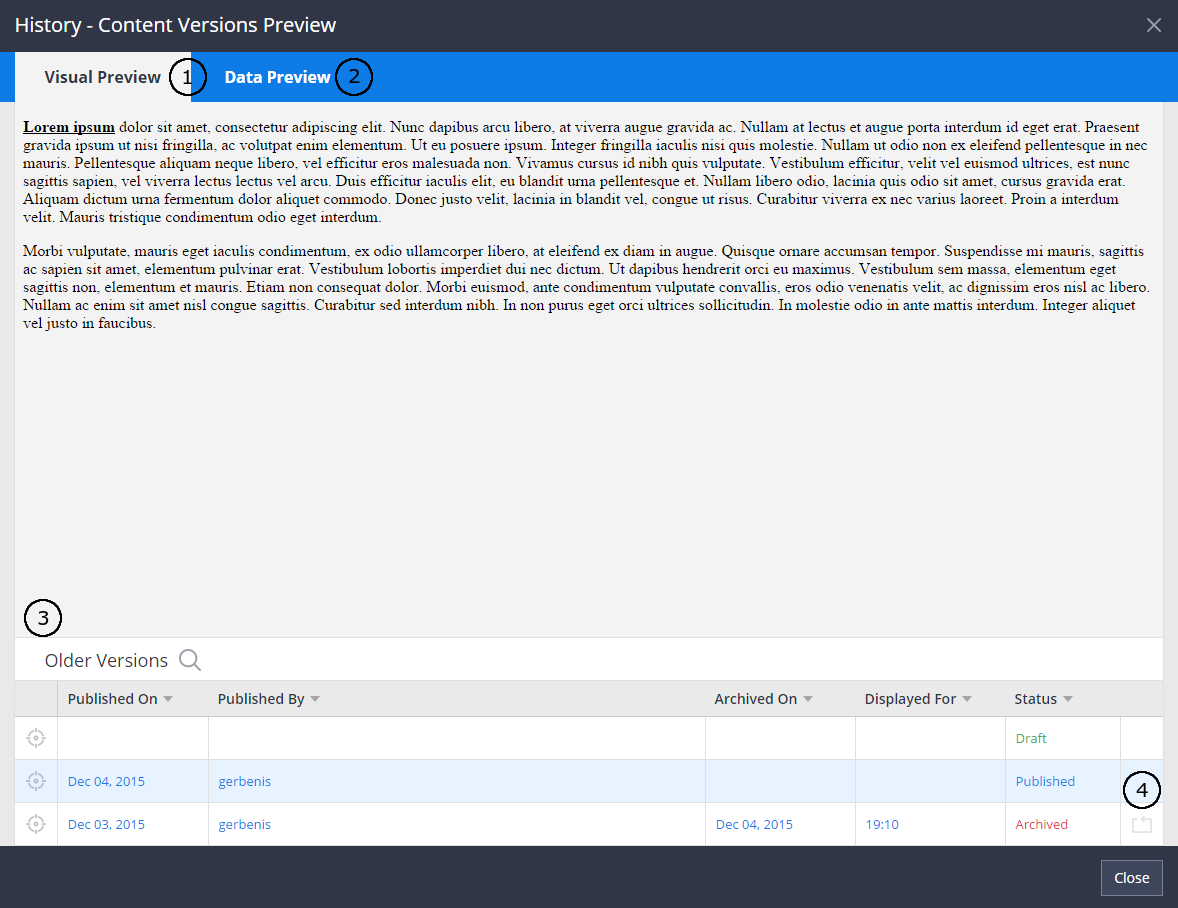
Task: Switch to the Visual Preview tab
Action: tap(102, 76)
